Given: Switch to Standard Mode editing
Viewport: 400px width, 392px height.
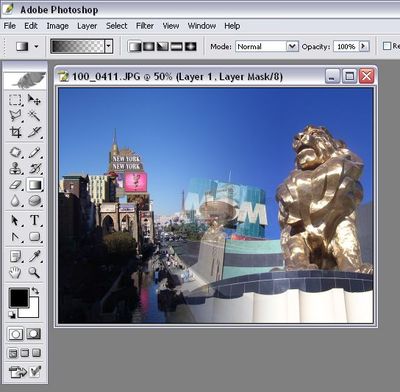Looking at the screenshot, I should (15, 334).
